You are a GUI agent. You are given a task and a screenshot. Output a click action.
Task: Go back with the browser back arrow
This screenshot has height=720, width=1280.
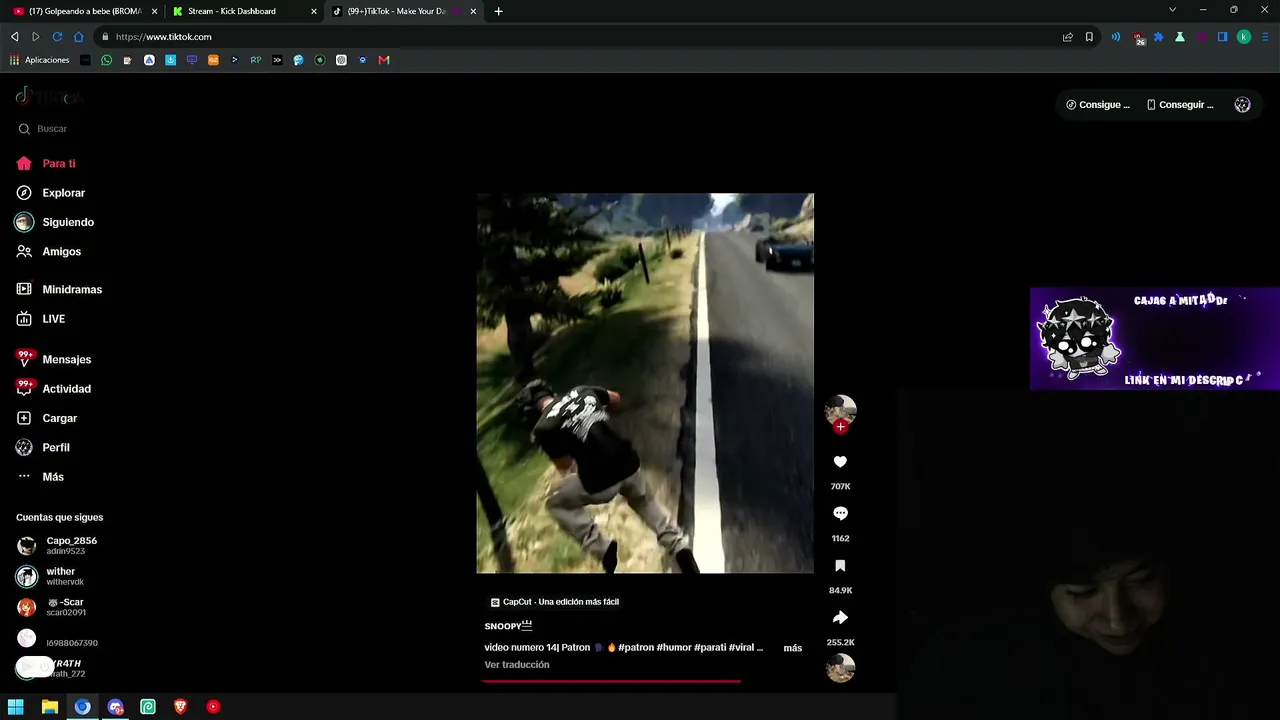point(14,37)
